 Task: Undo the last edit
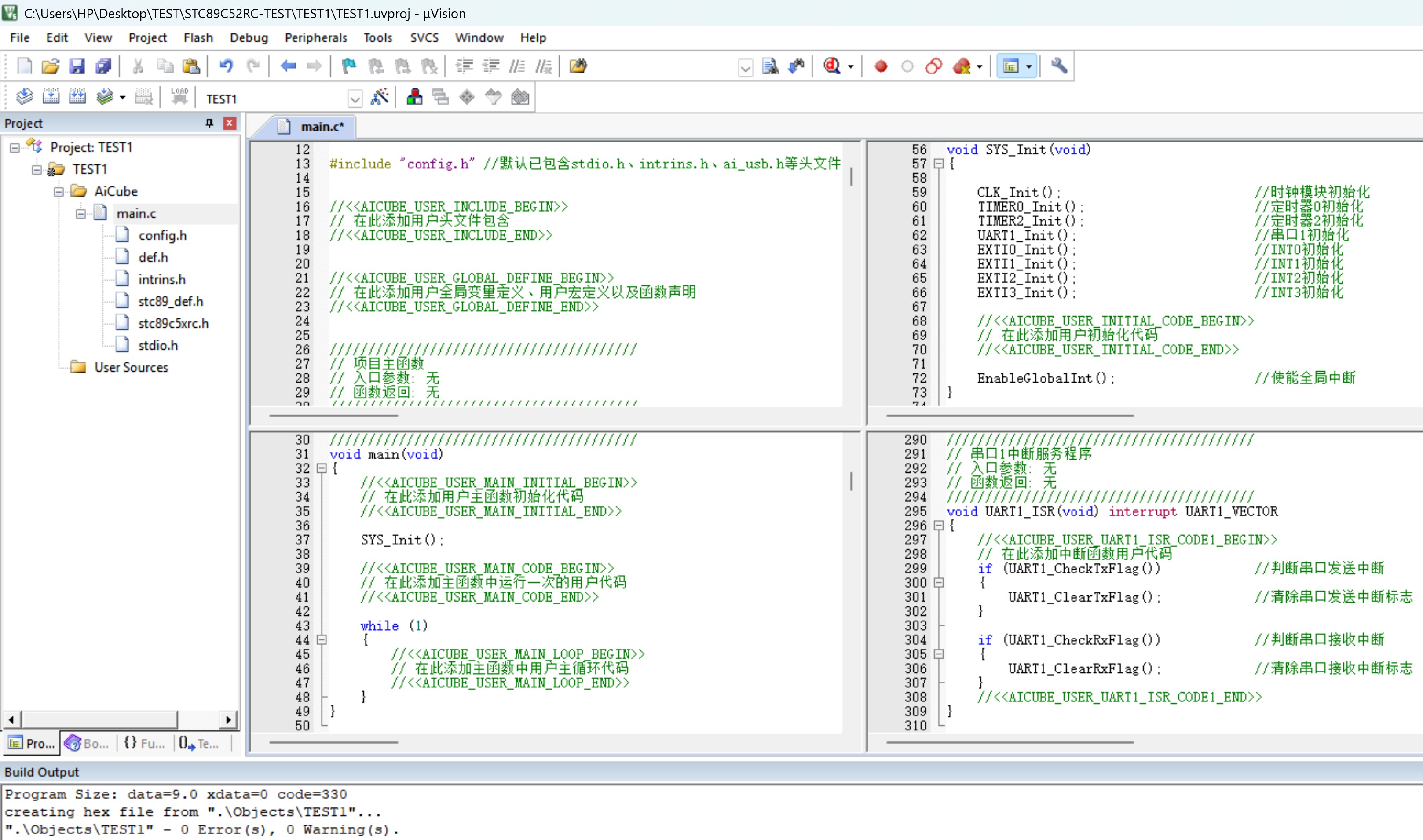226,66
